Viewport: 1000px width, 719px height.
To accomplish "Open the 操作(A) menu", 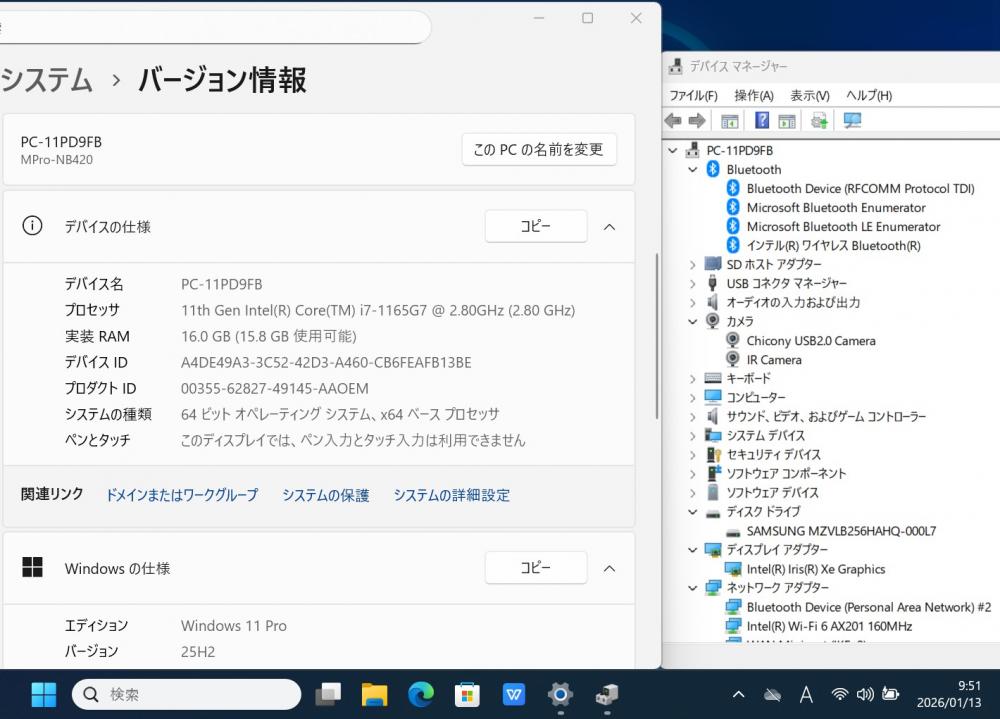I will click(753, 96).
